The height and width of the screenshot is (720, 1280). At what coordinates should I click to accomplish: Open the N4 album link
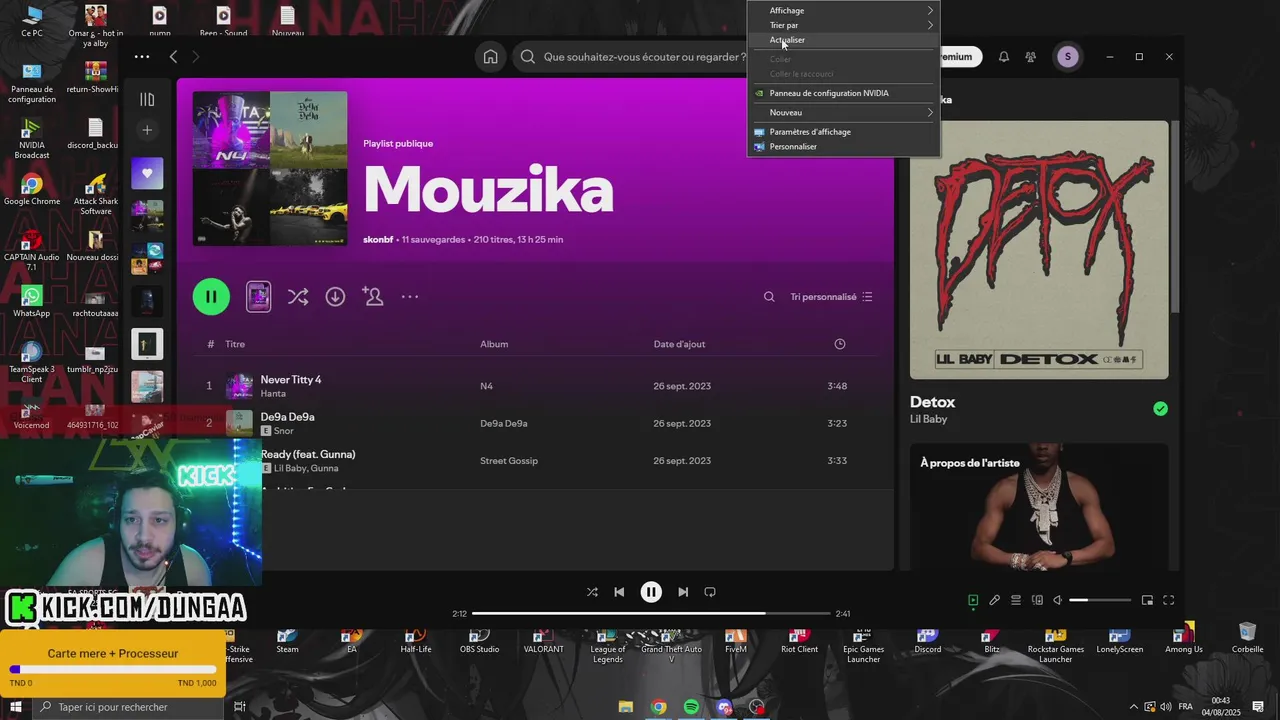coord(487,386)
